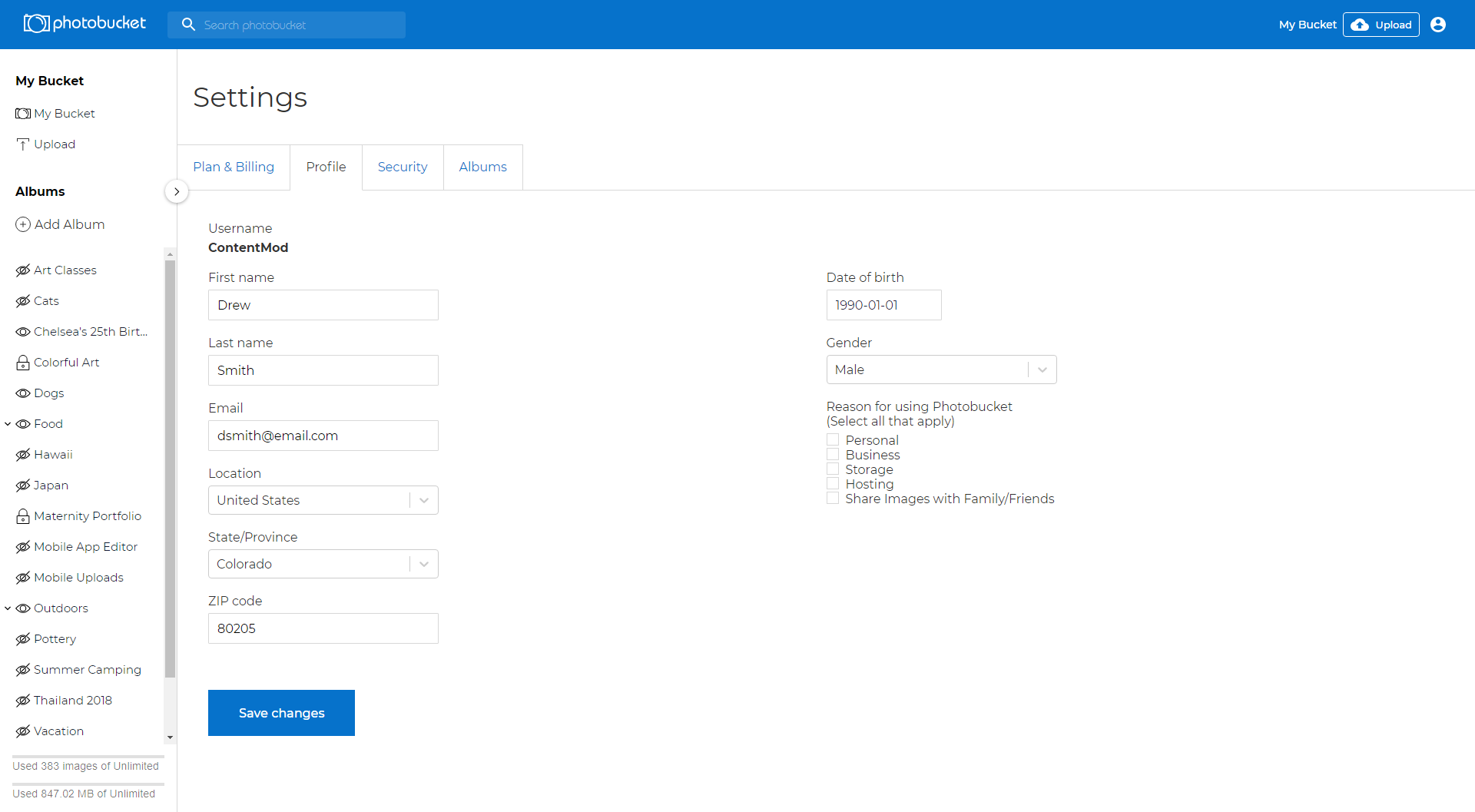Screen dimensions: 1475x812
Task: Open the Location dropdown
Action: (x=323, y=500)
